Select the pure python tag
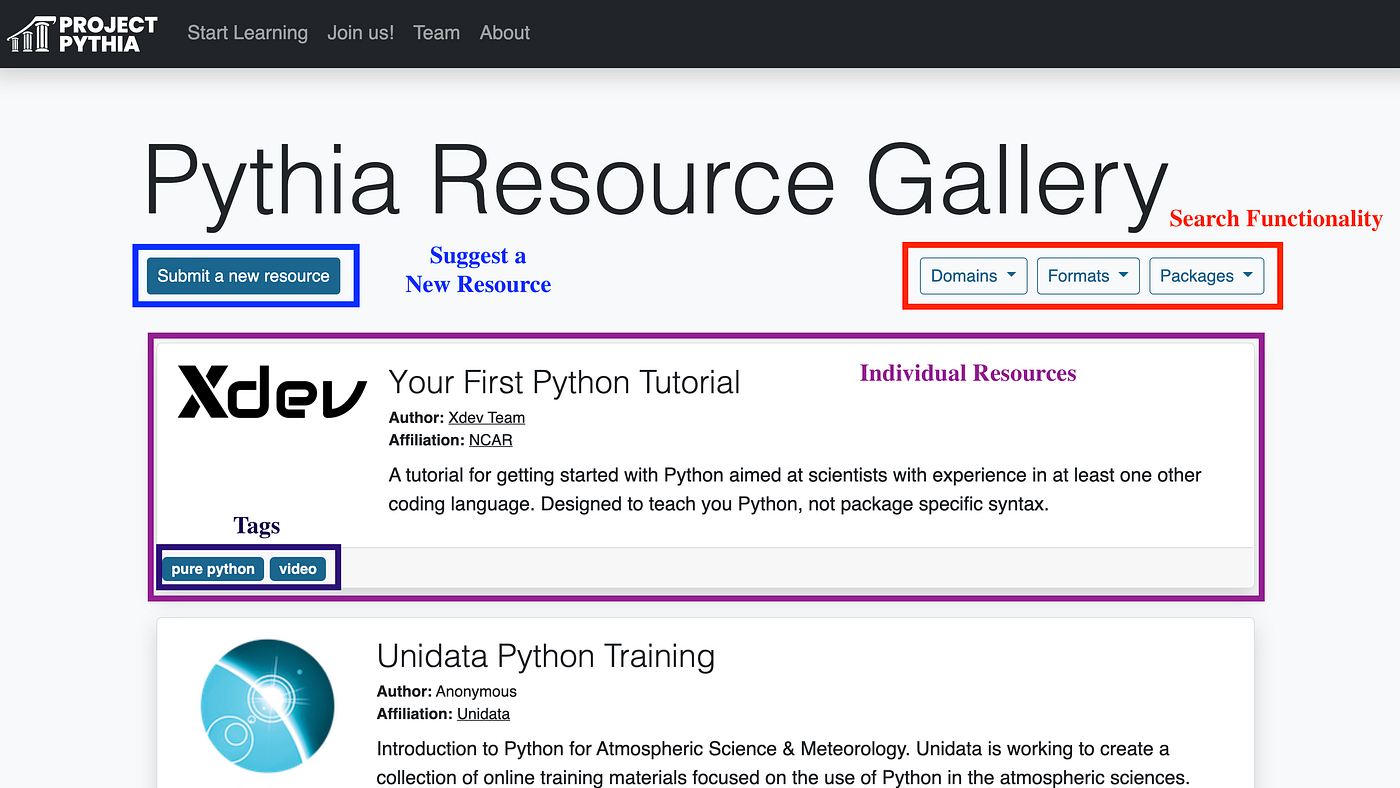This screenshot has width=1400, height=788. coord(212,568)
